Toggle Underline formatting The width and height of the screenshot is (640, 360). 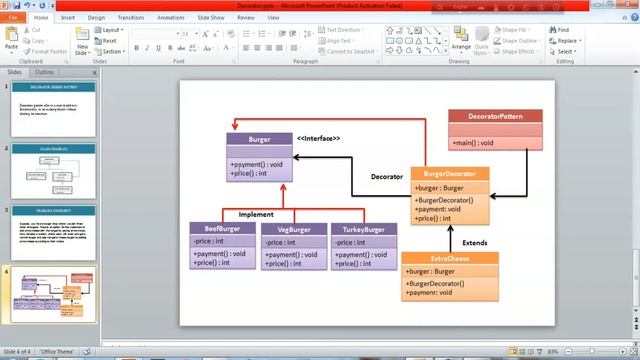coord(158,48)
